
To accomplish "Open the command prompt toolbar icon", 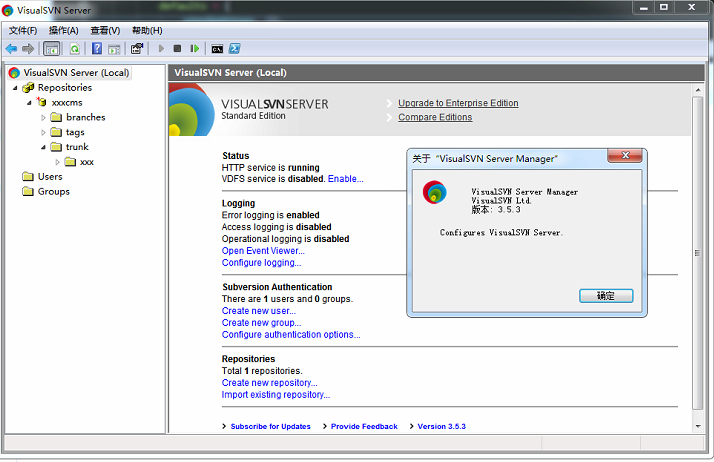I will click(217, 49).
